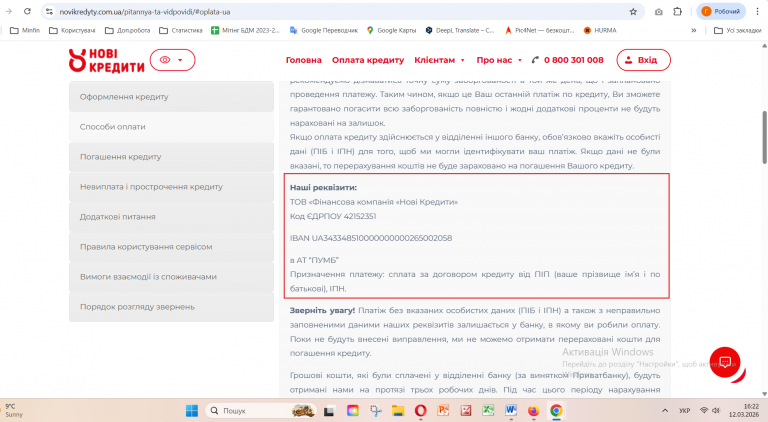The width and height of the screenshot is (768, 422).
Task: Open Доп.робота bookmark folder
Action: pos(127,30)
